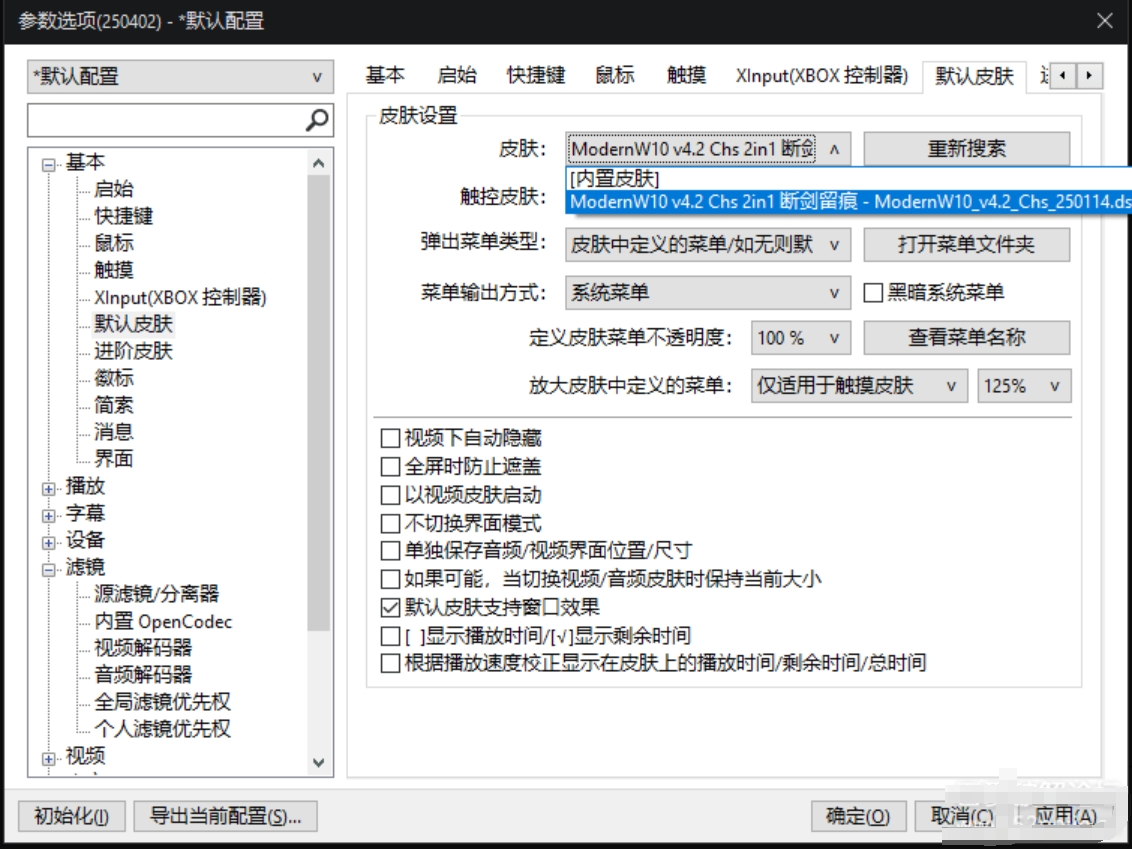Click the 取消(C) button
The height and width of the screenshot is (849, 1132).
coord(962,817)
